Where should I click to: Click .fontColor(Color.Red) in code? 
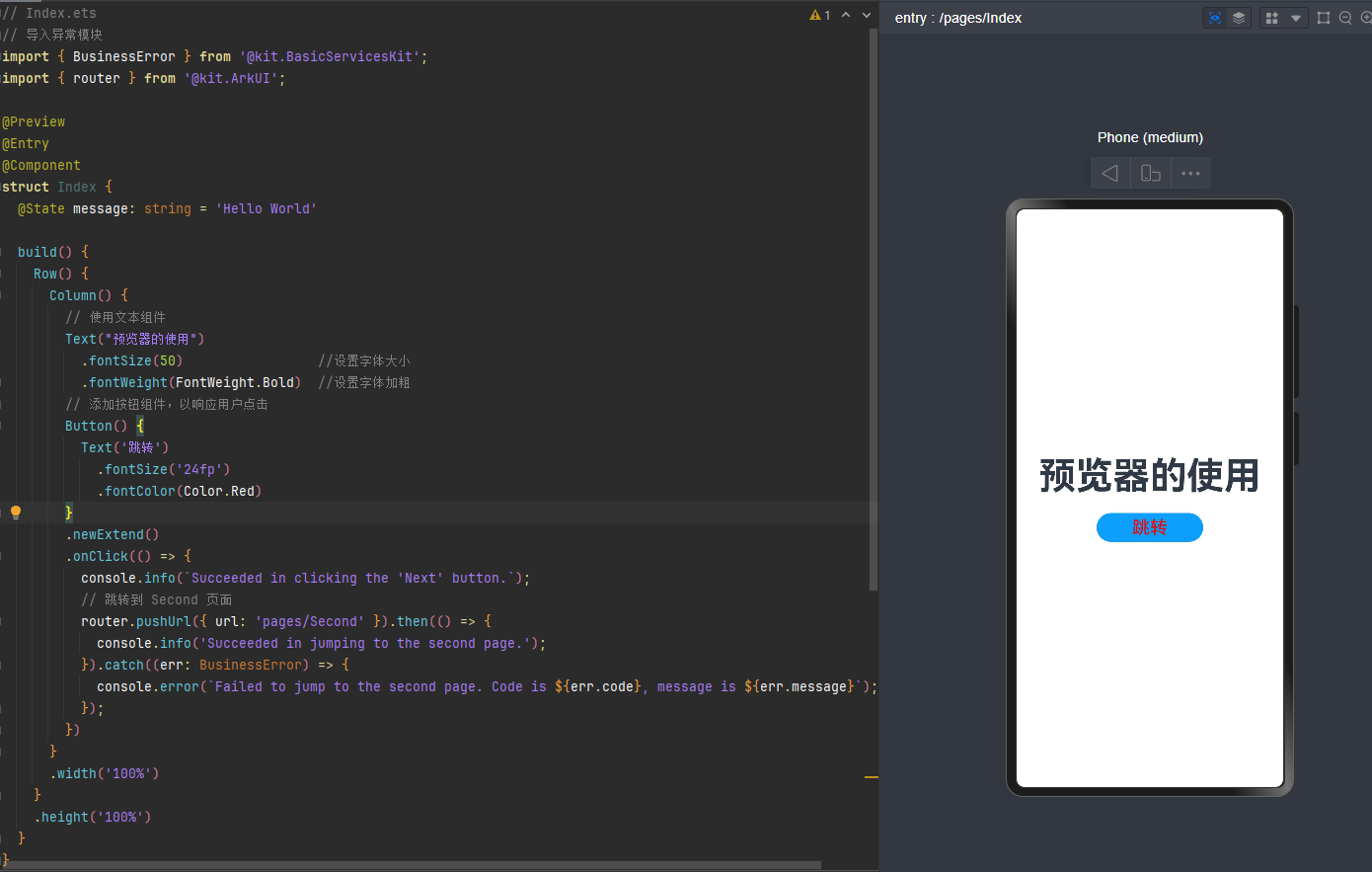click(x=180, y=491)
